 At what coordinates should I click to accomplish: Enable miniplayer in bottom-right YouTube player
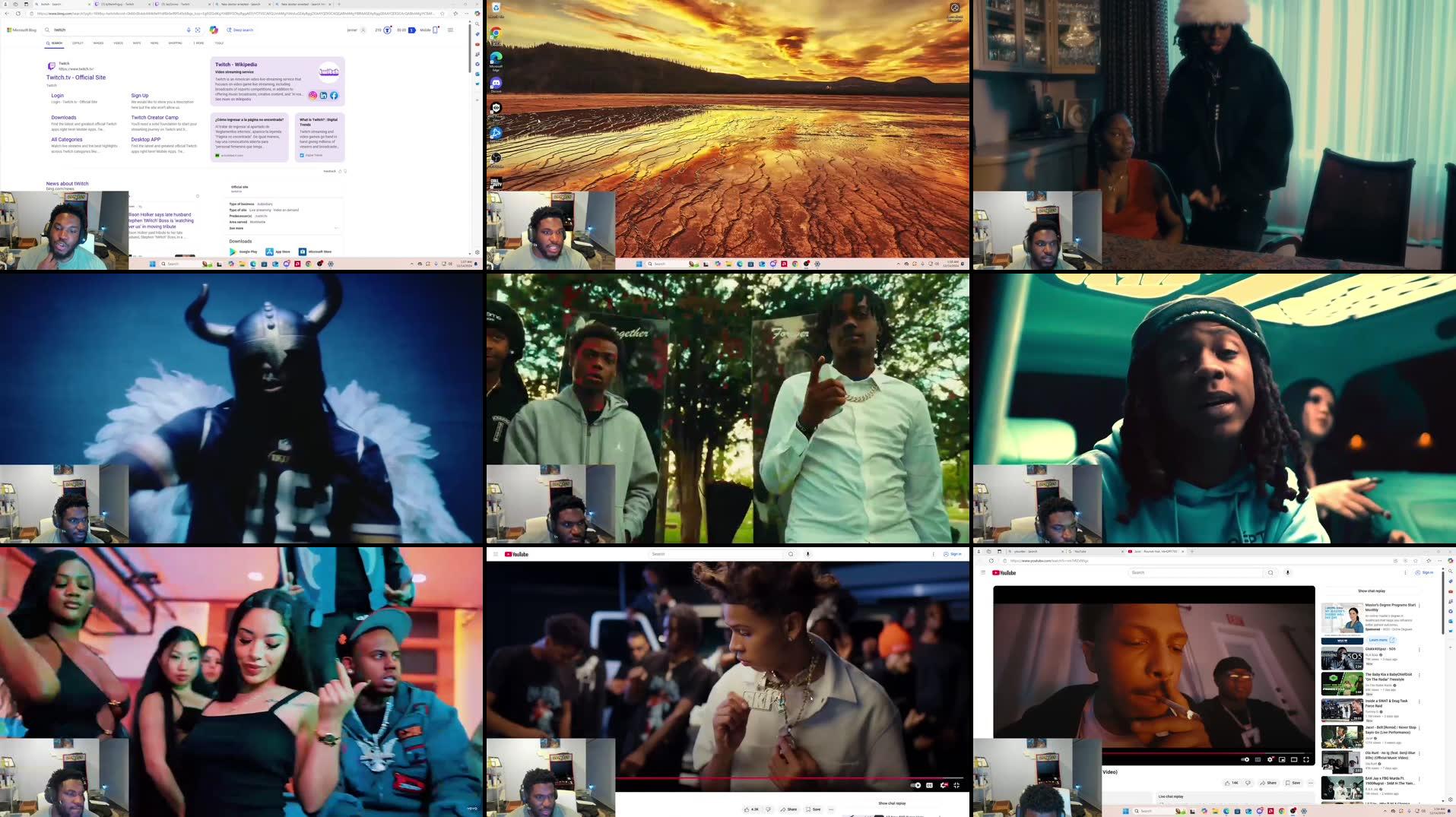pos(1282,759)
